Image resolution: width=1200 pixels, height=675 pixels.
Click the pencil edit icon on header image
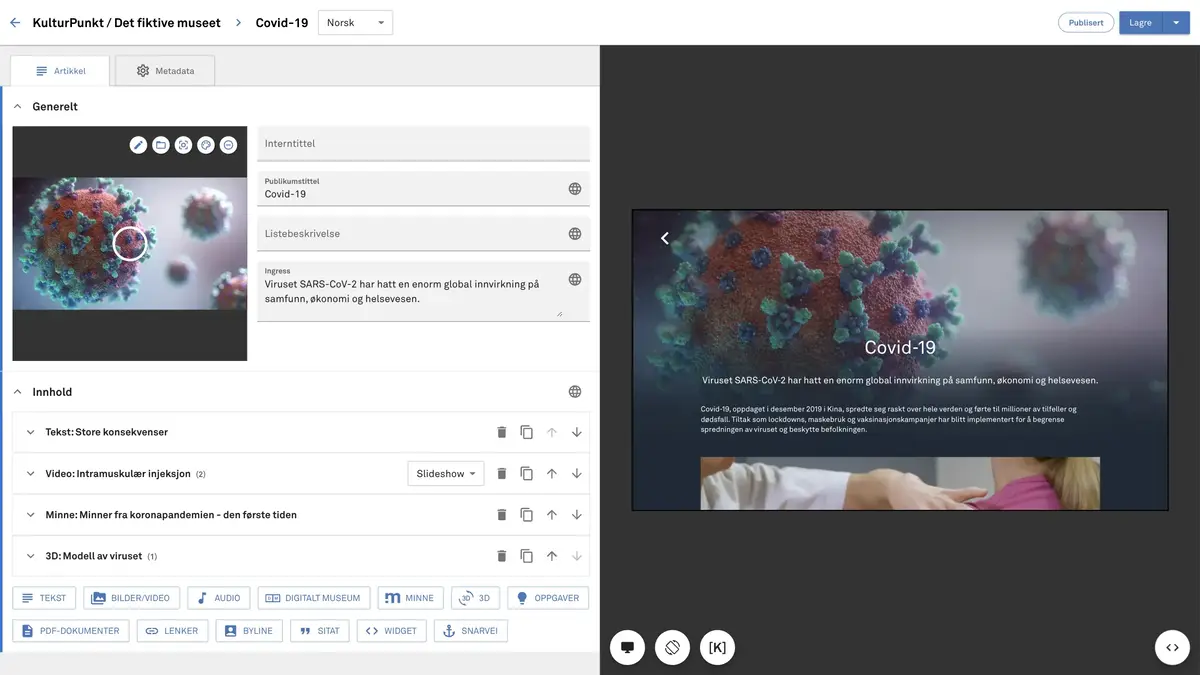(138, 145)
